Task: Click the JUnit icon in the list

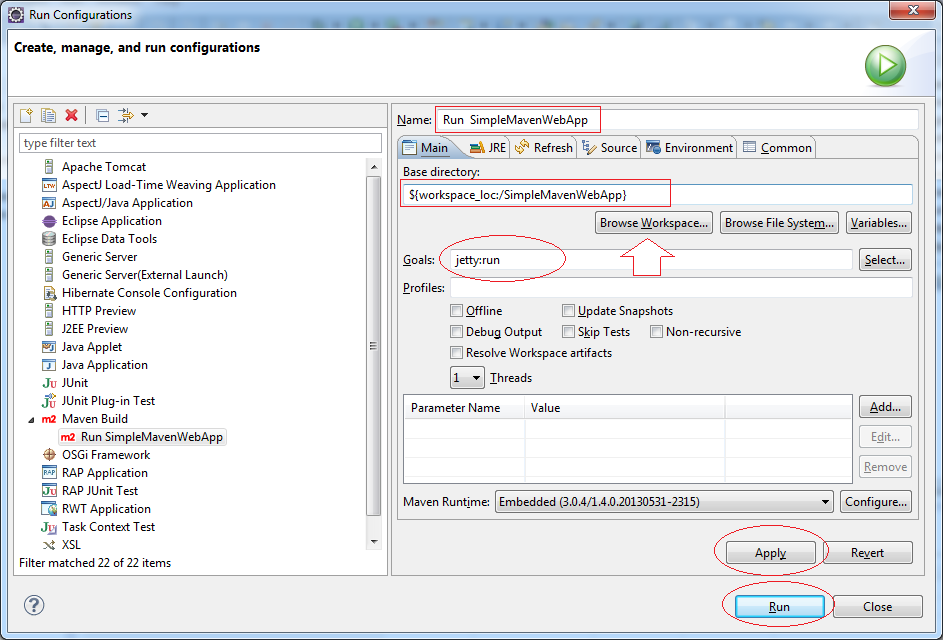Action: 49,383
